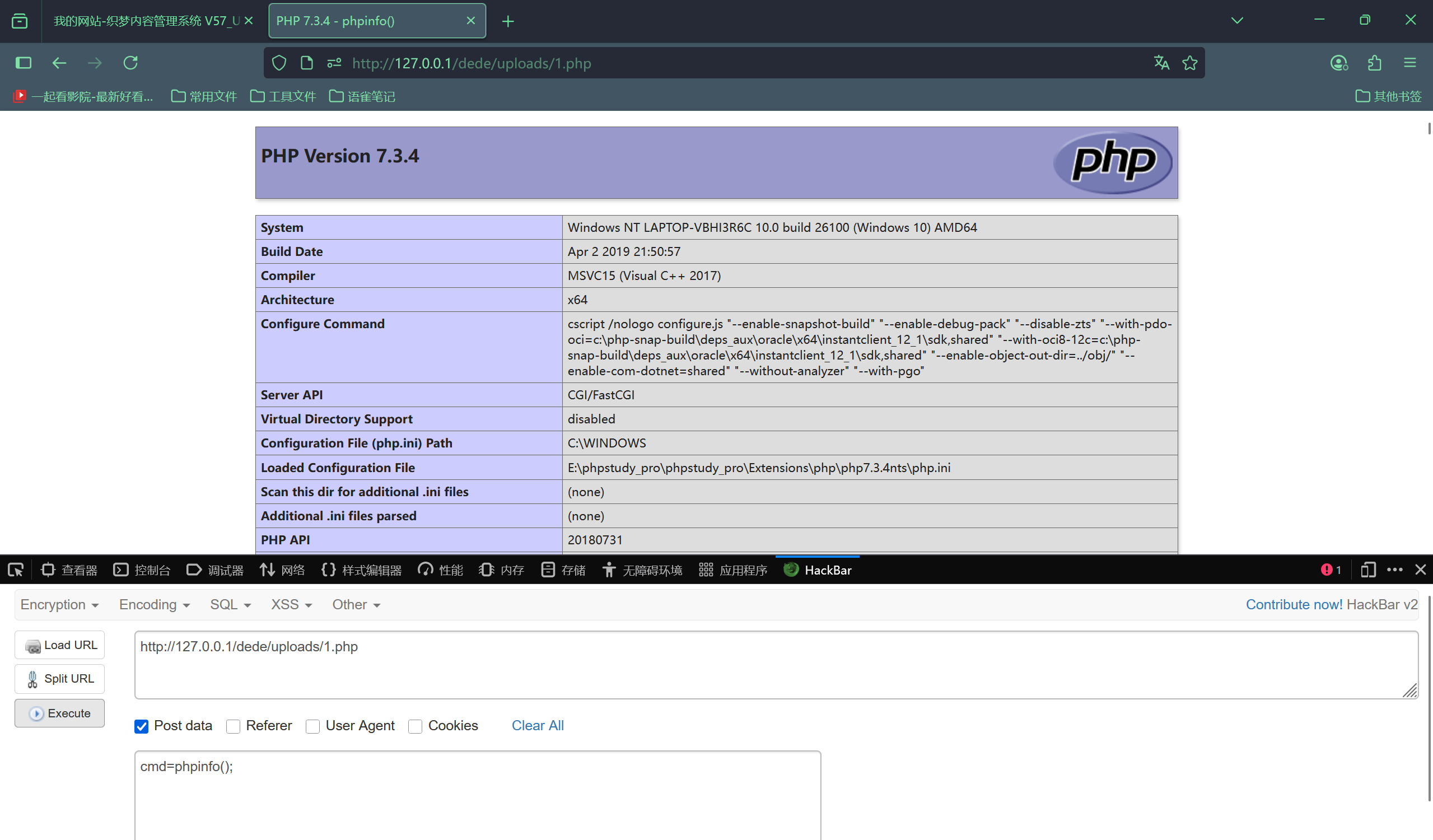The height and width of the screenshot is (840, 1433).
Task: Switch to 样式编辑器 tab
Action: (361, 570)
